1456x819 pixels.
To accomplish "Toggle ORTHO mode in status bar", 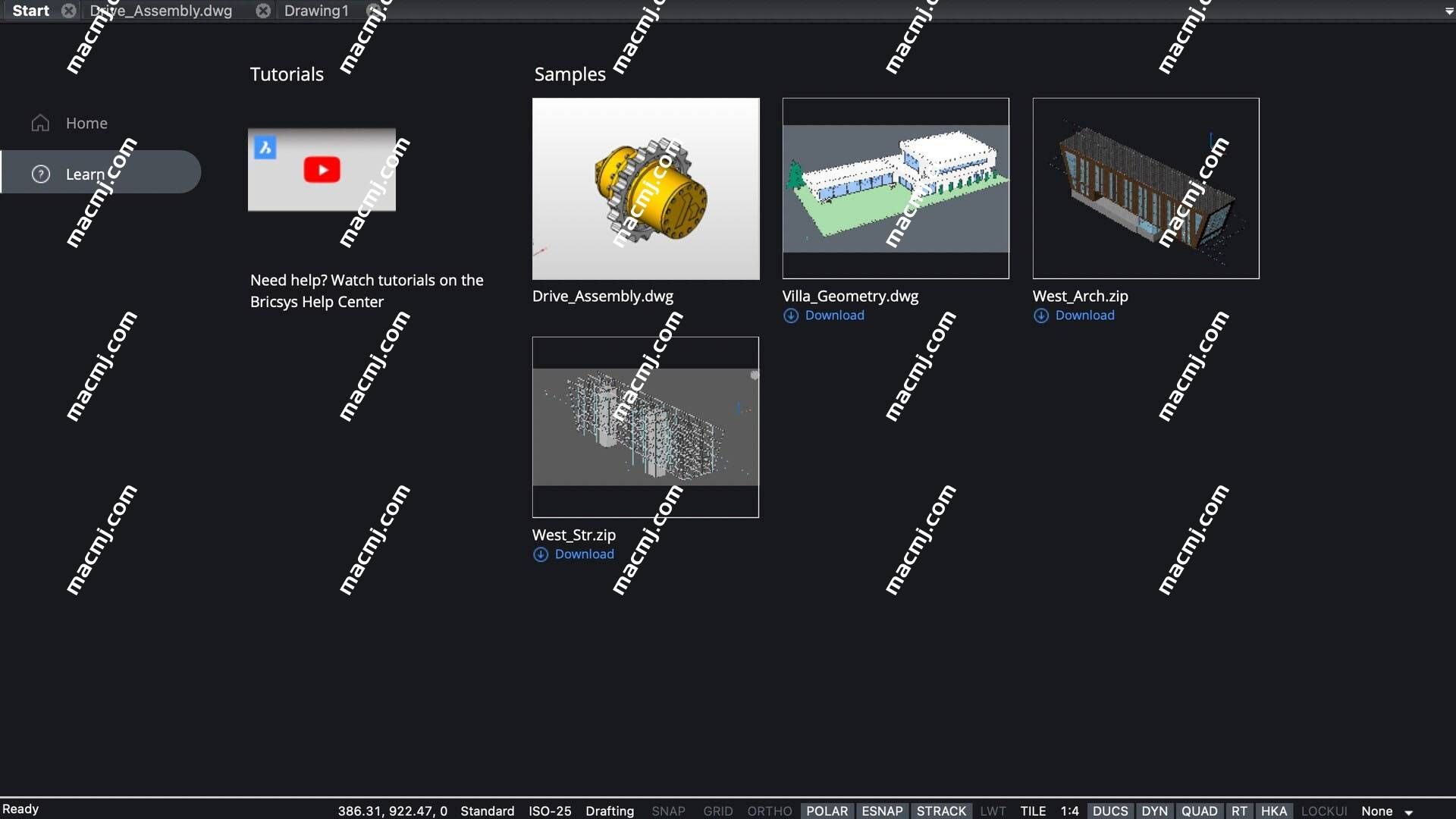I will coord(769,811).
